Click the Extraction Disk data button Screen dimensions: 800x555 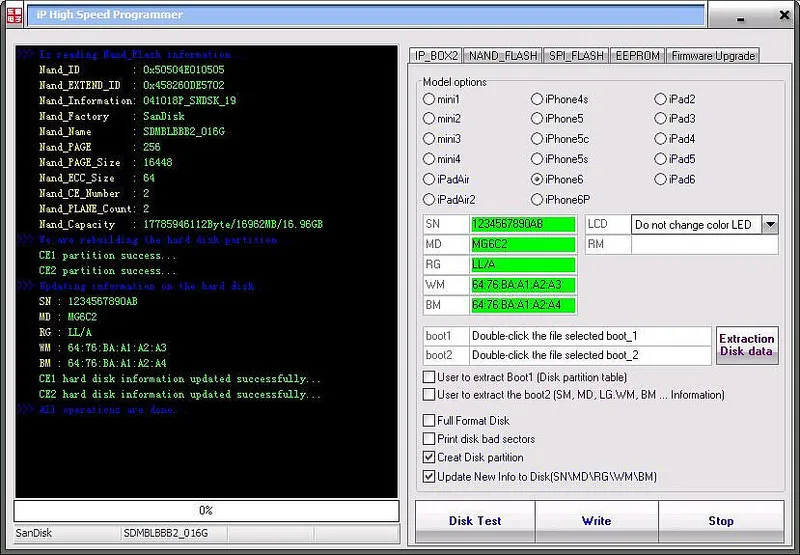pos(747,345)
